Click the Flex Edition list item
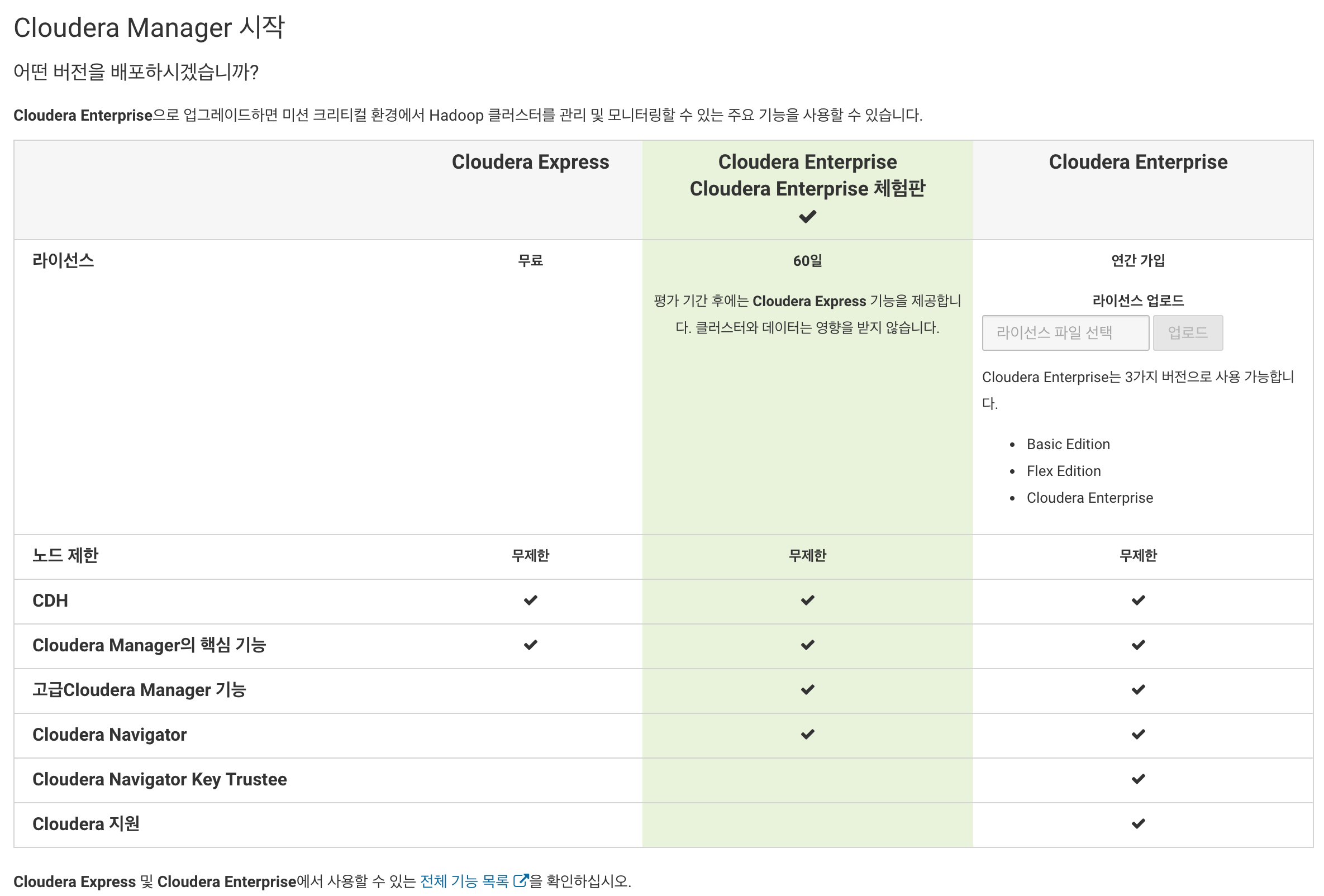Image resolution: width=1324 pixels, height=896 pixels. [x=1064, y=471]
